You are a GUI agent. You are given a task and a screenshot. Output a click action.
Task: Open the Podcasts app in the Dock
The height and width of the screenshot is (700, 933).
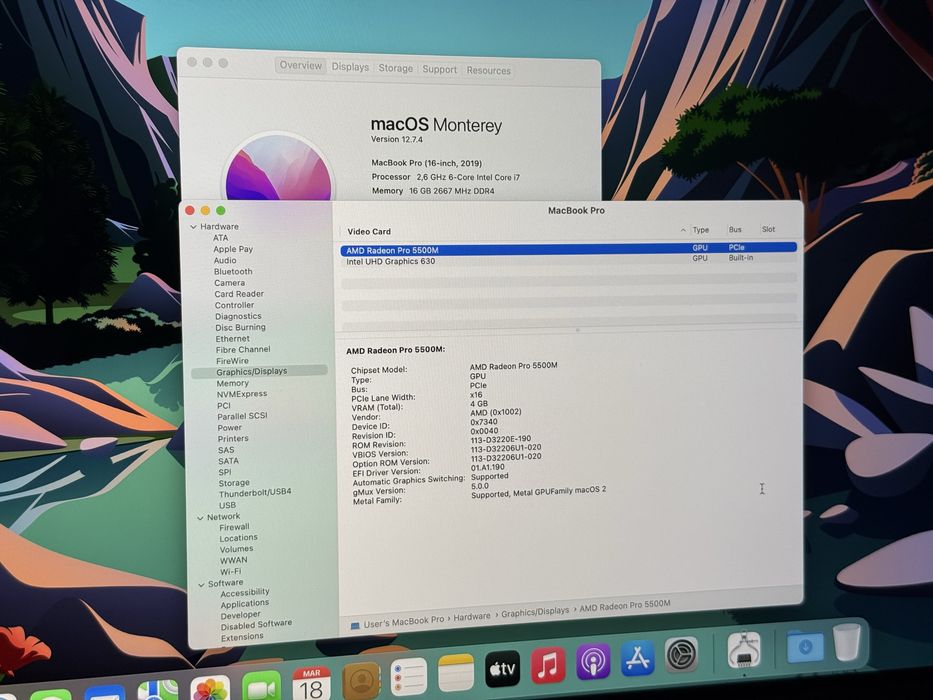593,662
